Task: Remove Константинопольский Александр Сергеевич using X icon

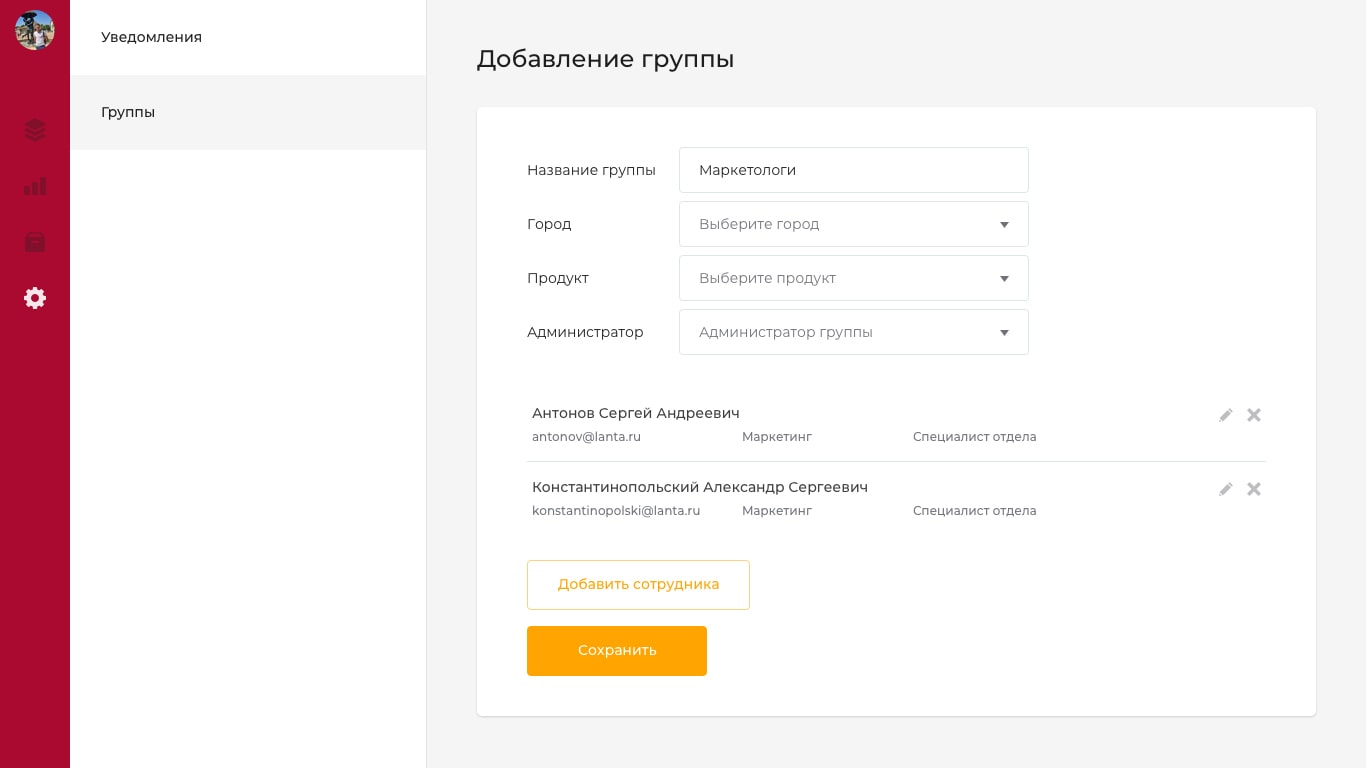Action: point(1254,489)
